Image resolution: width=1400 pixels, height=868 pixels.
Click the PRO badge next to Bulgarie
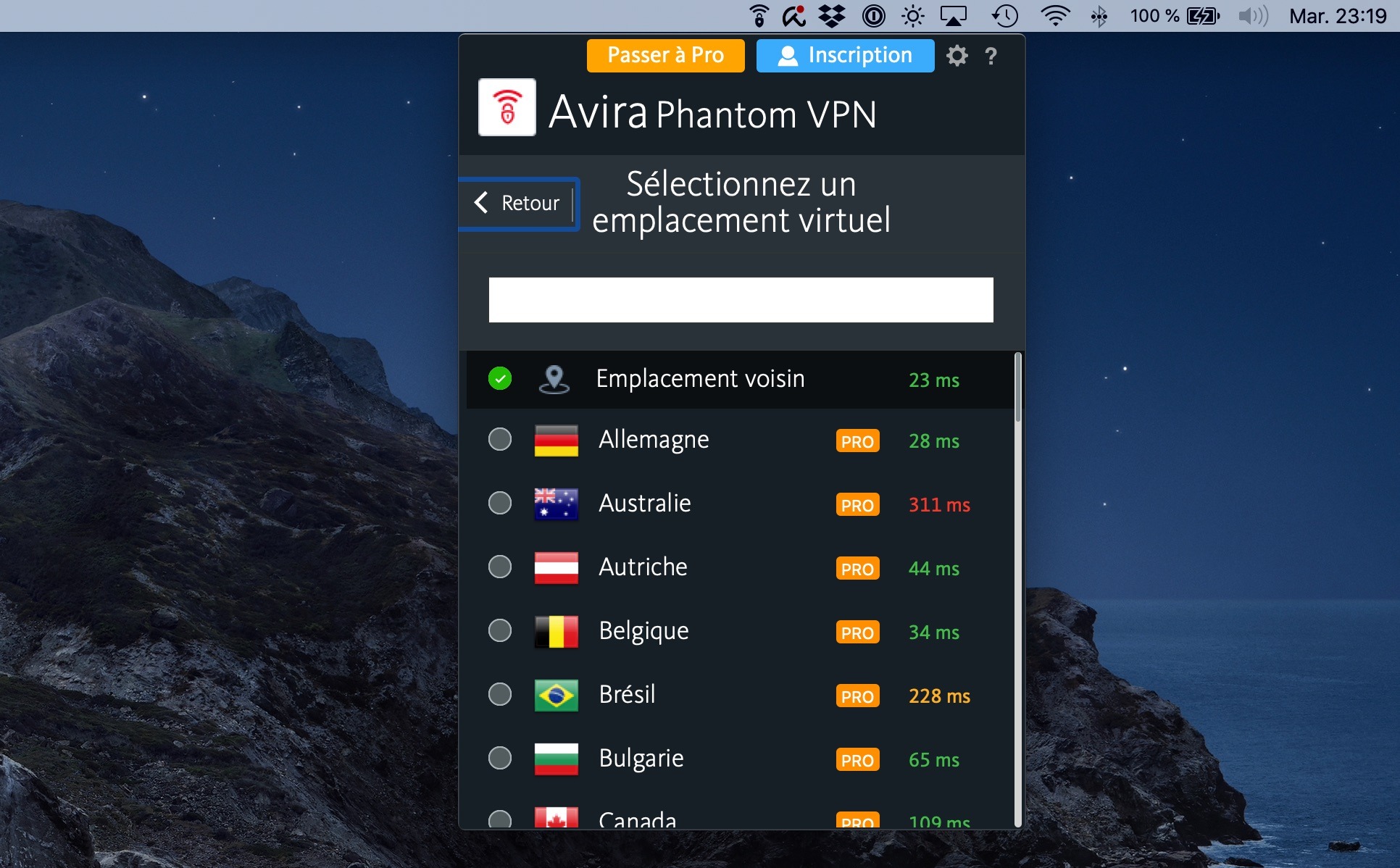[857, 760]
